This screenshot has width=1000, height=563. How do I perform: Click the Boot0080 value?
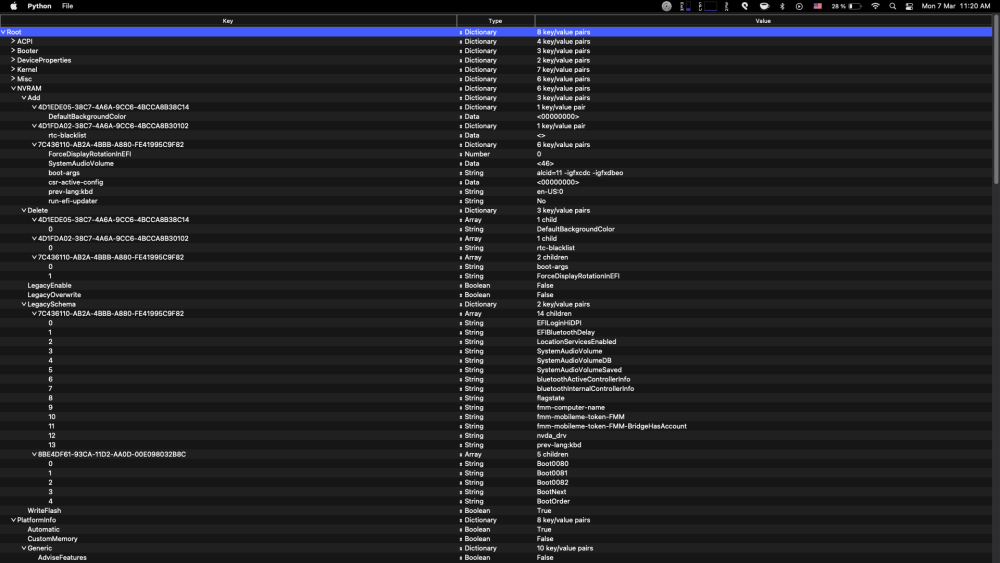552,464
